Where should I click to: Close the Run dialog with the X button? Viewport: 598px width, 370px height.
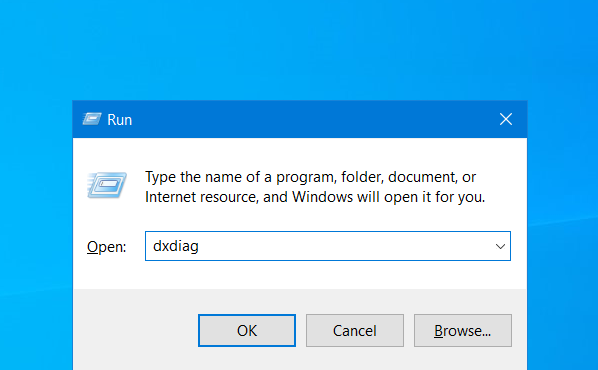506,119
